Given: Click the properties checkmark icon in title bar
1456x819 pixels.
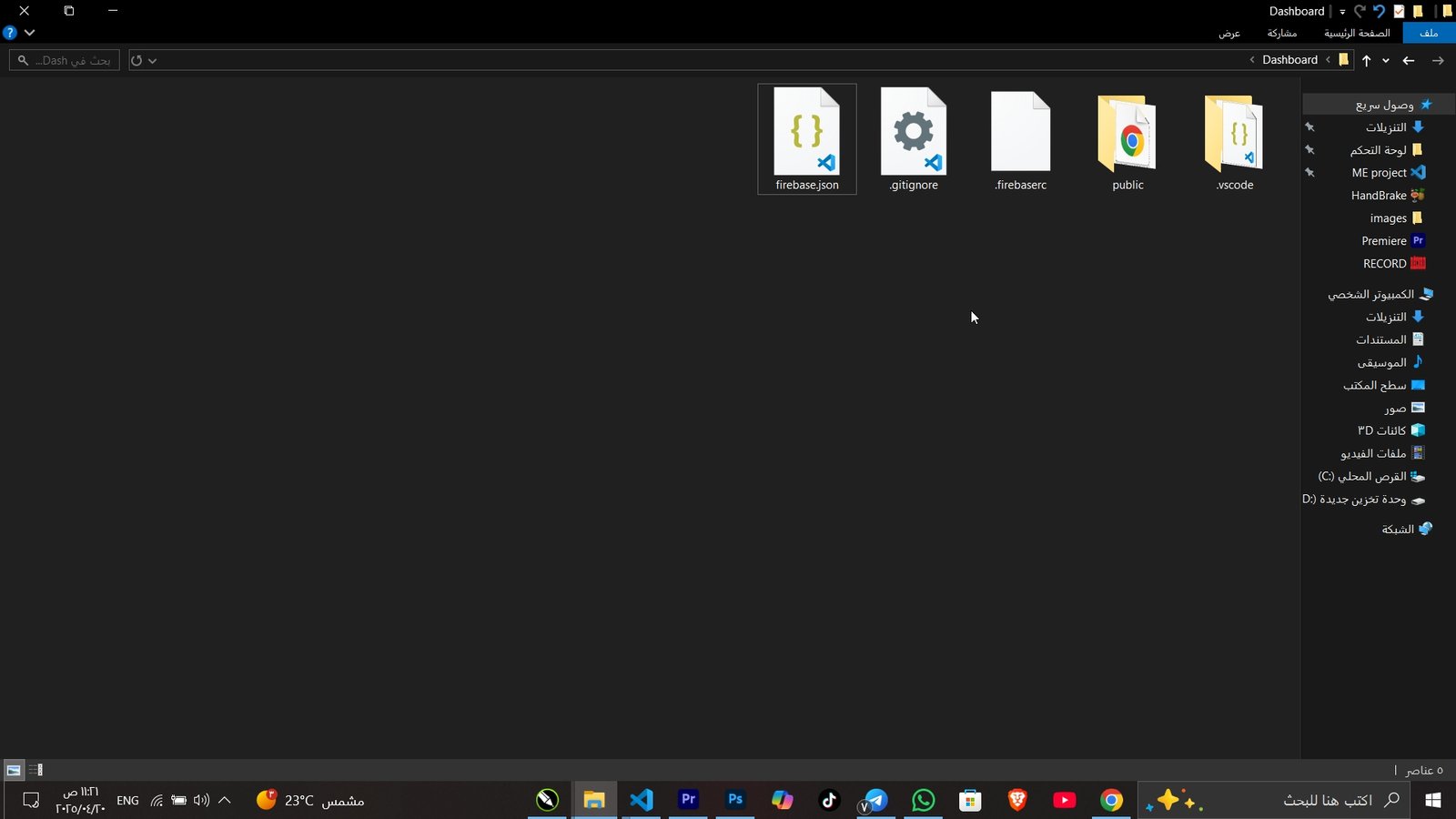Looking at the screenshot, I should point(1400,11).
